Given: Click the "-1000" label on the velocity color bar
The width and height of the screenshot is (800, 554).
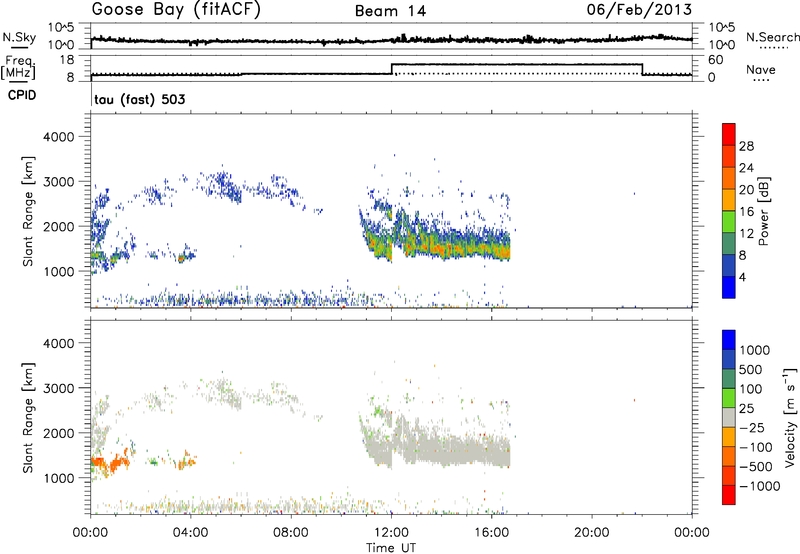Looking at the screenshot, I should [760, 486].
